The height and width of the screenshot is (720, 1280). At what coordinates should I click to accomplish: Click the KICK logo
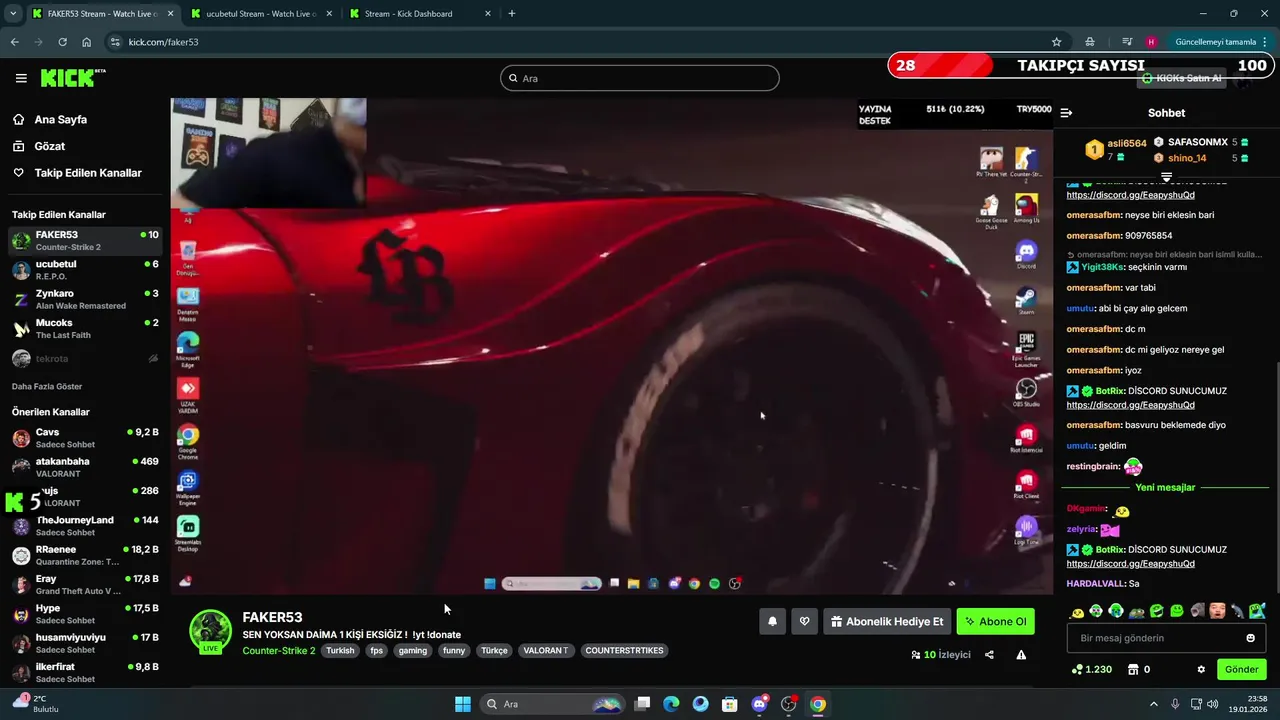coord(73,78)
